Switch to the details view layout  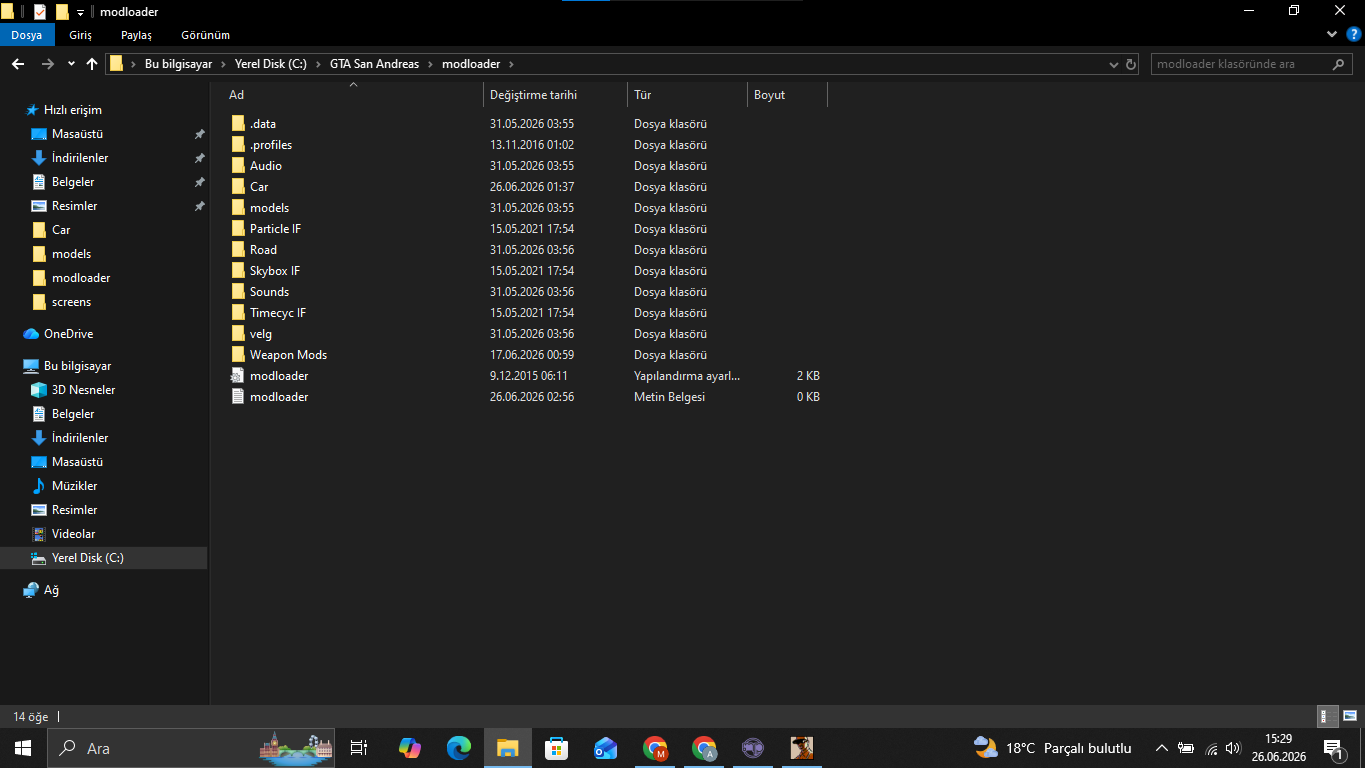click(x=1328, y=716)
